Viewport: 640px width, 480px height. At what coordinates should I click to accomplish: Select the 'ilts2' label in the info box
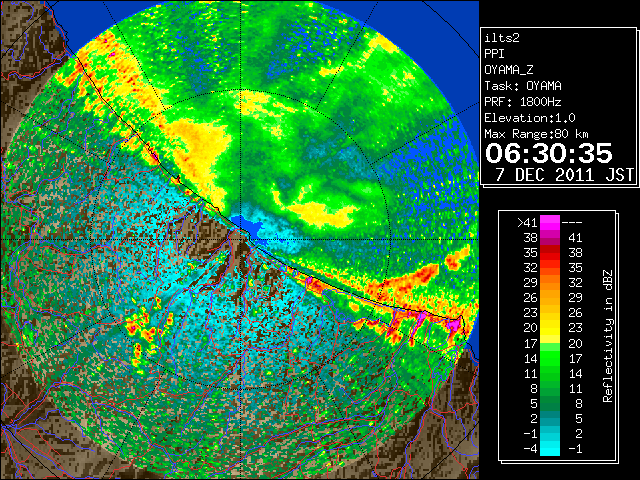tap(502, 38)
